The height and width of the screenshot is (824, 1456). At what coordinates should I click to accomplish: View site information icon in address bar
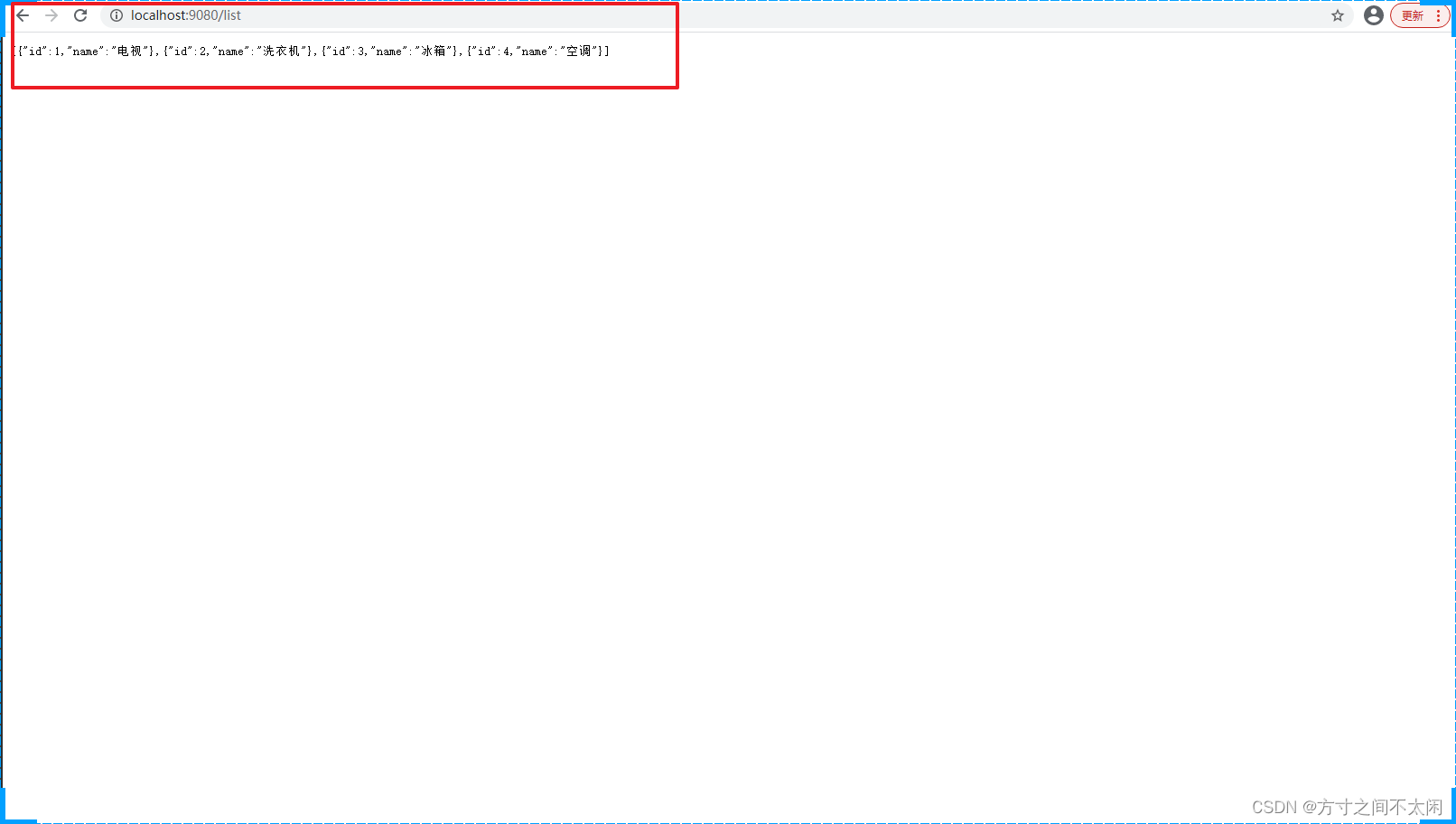(x=117, y=15)
